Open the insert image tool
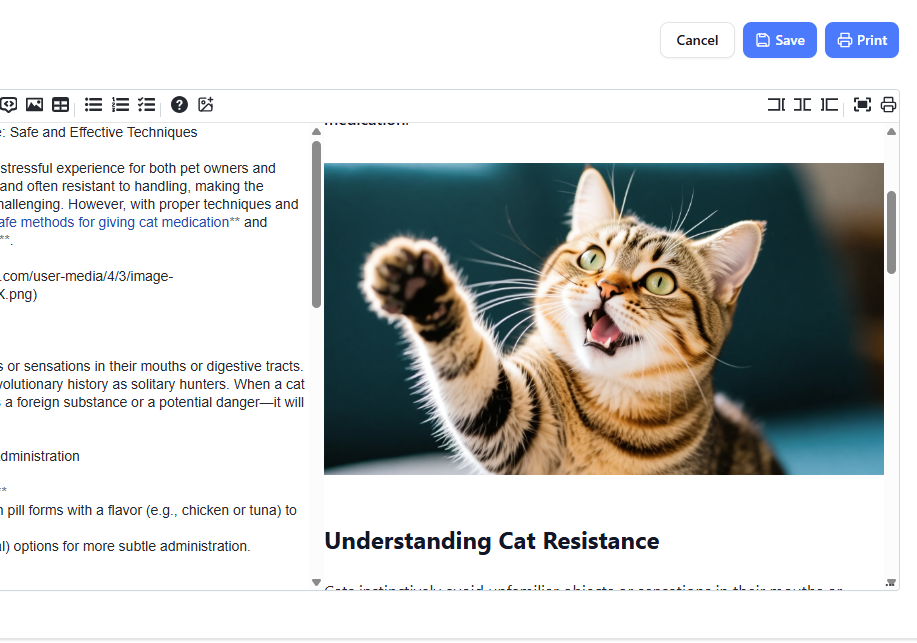Viewport: 917px width, 643px height. pyautogui.click(x=34, y=104)
